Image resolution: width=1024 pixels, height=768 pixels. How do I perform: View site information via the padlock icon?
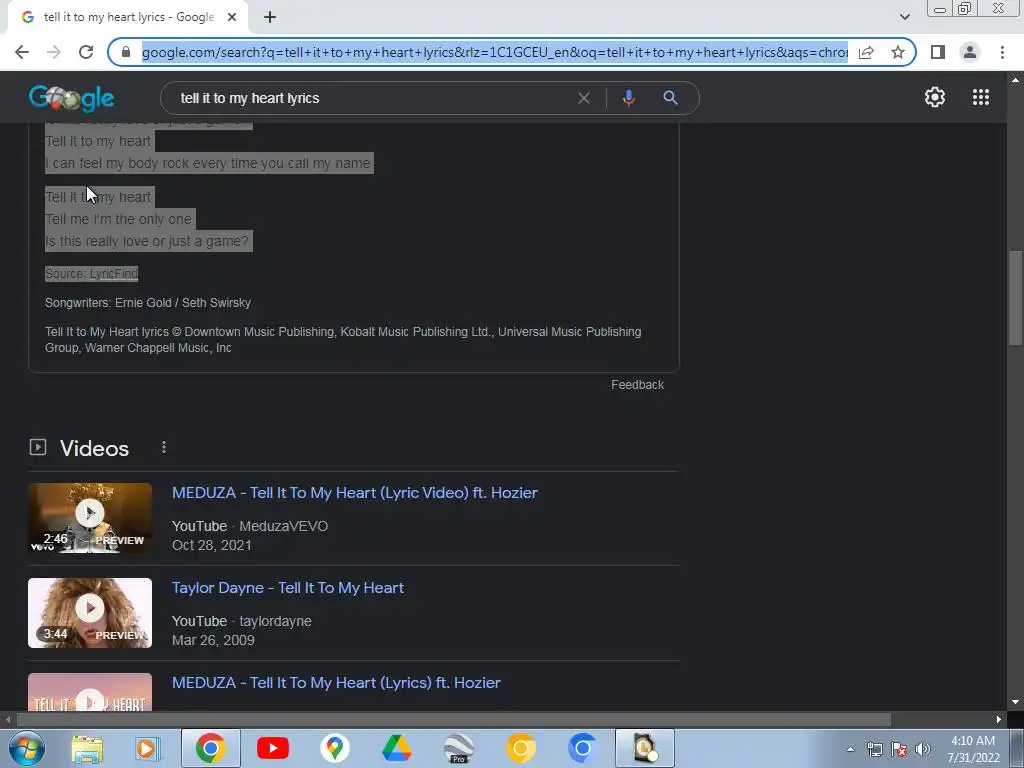pyautogui.click(x=126, y=52)
